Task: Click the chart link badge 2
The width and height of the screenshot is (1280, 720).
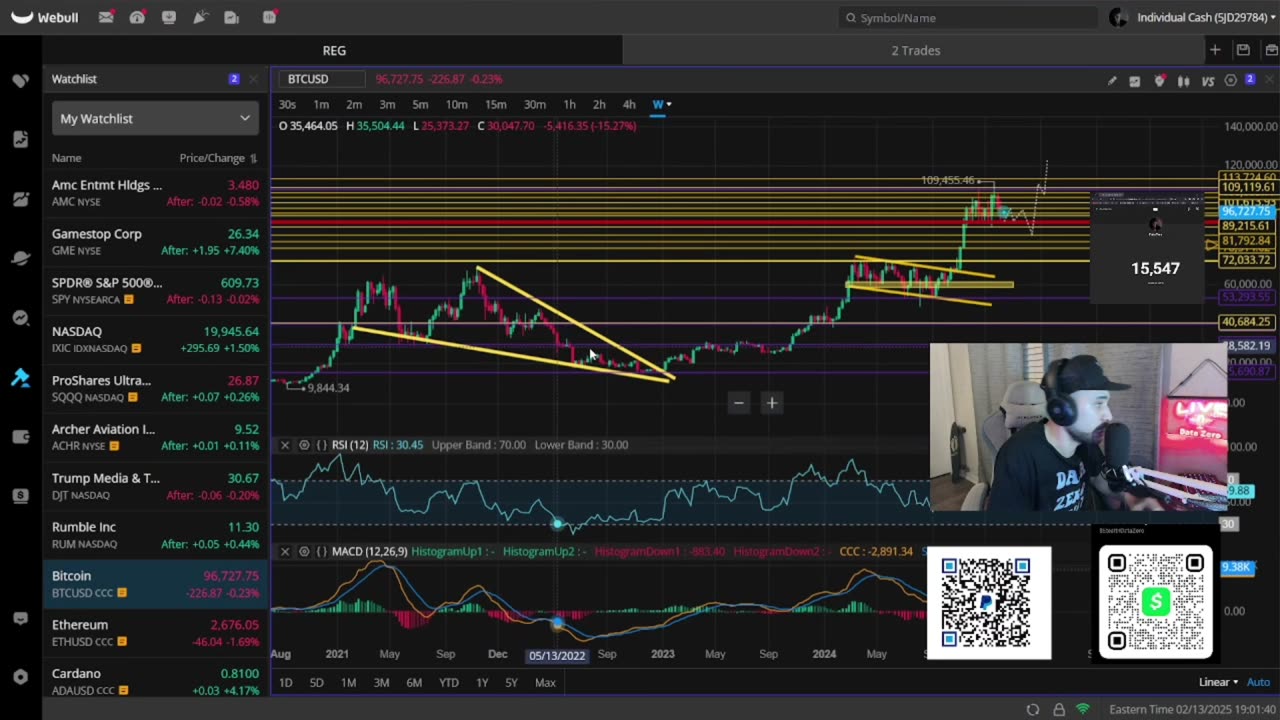Action: [x=1250, y=80]
